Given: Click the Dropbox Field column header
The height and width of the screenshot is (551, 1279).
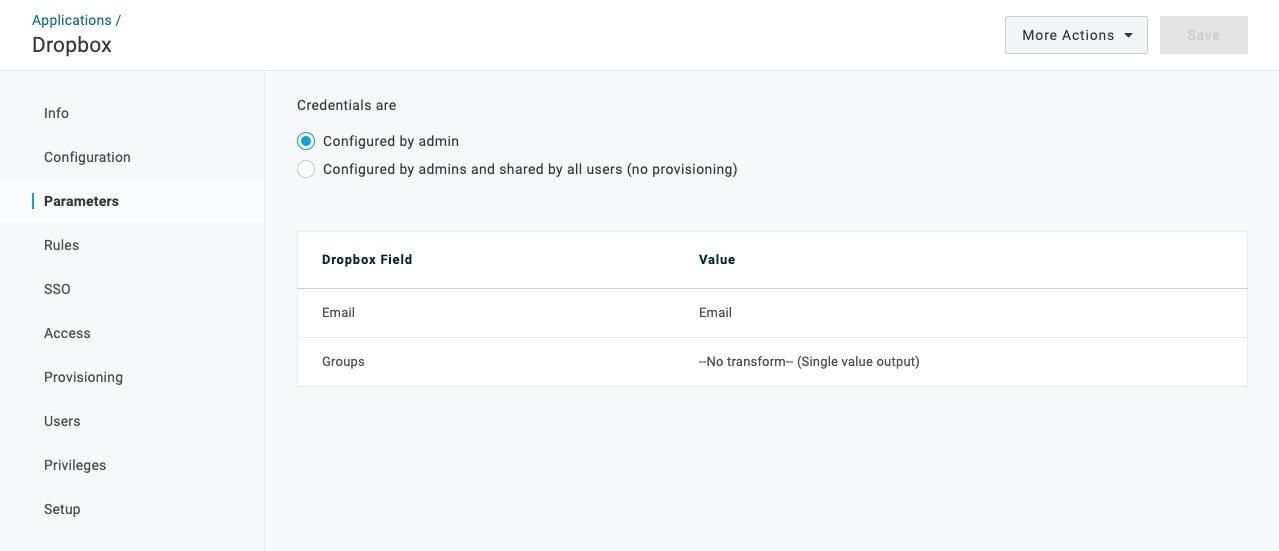Looking at the screenshot, I should (367, 259).
